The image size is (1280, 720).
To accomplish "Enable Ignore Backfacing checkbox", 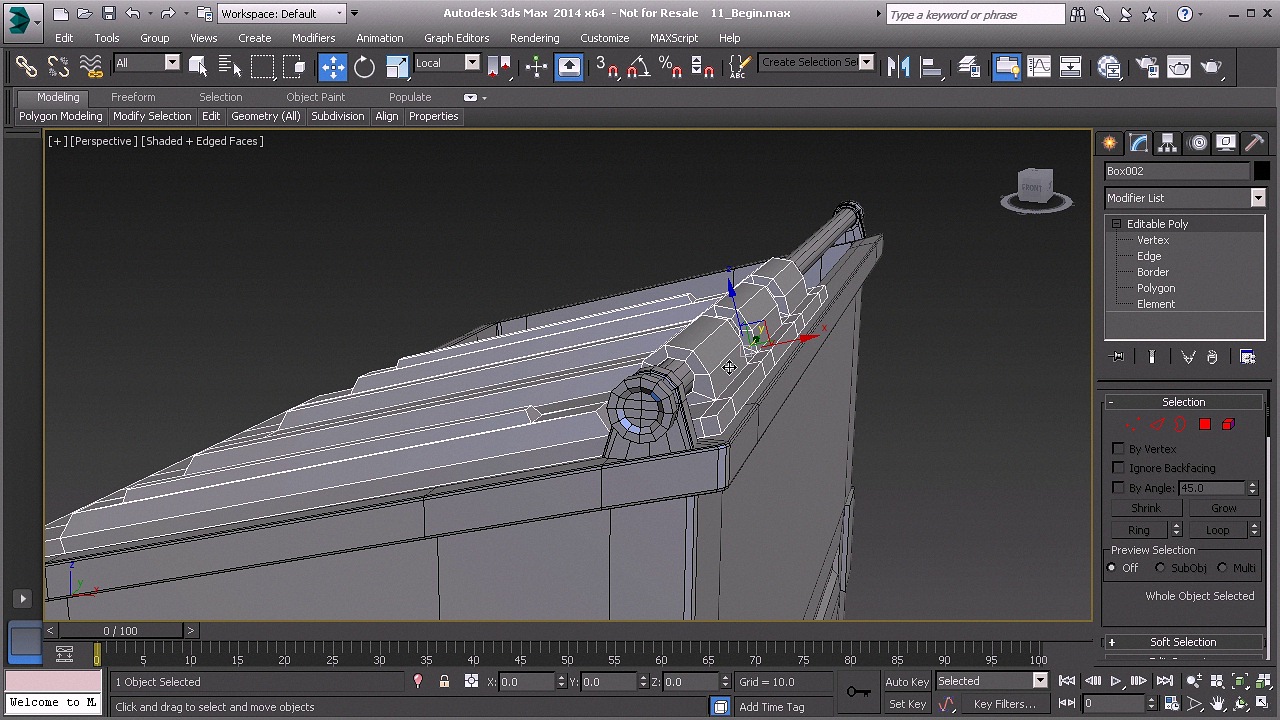I will click(1118, 468).
